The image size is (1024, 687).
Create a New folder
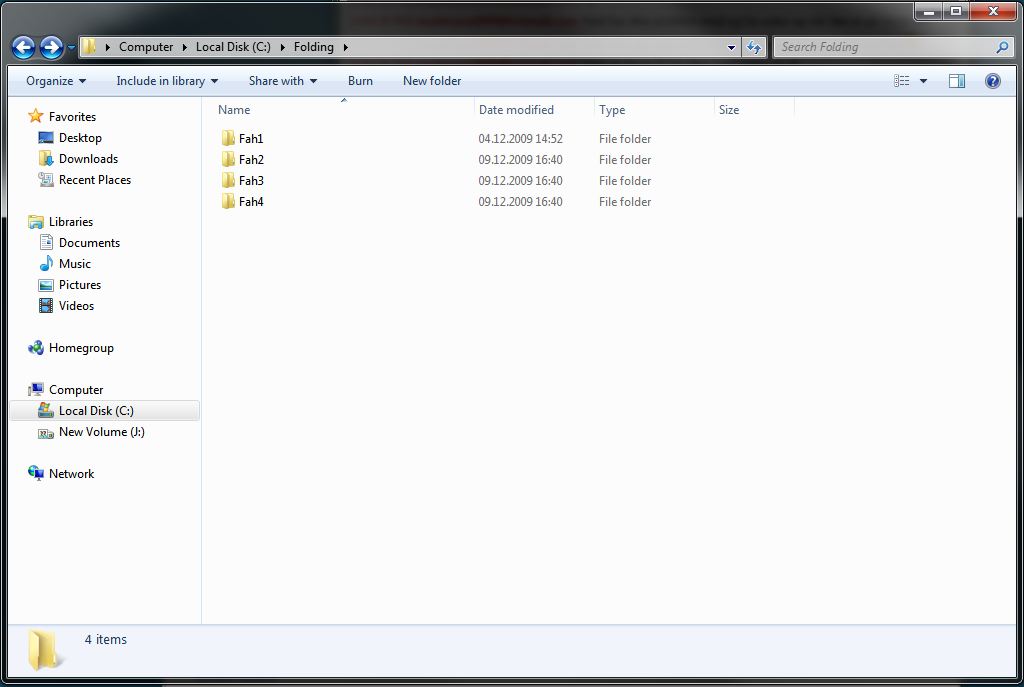point(432,81)
